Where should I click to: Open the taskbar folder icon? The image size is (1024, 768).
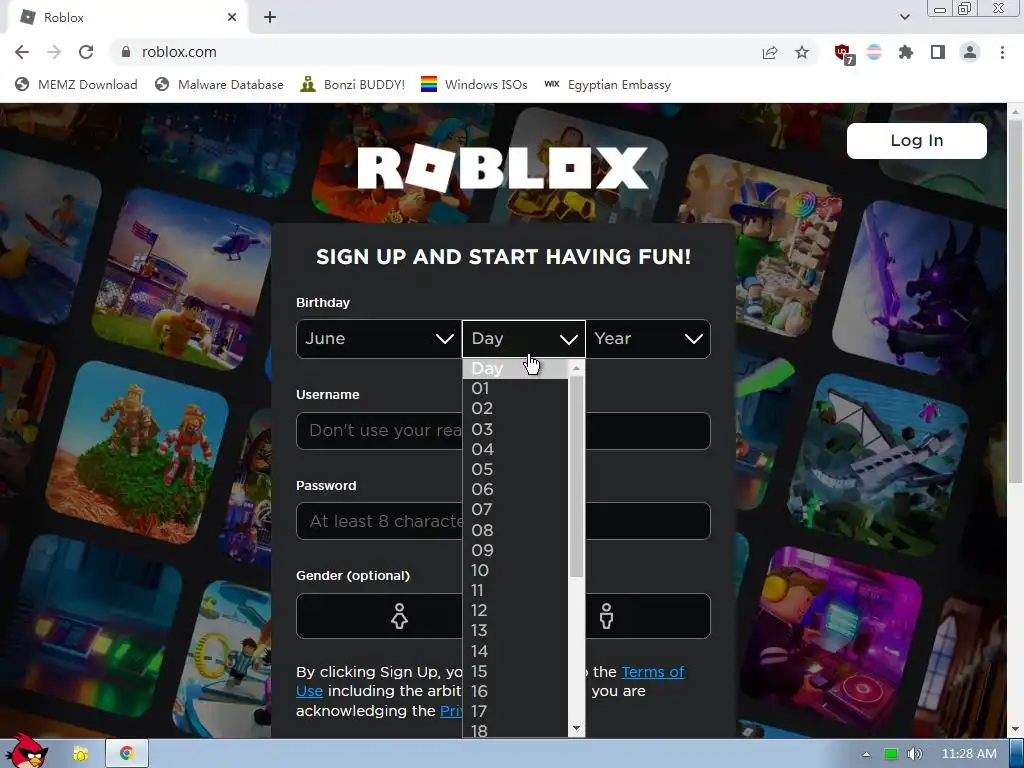tap(81, 754)
